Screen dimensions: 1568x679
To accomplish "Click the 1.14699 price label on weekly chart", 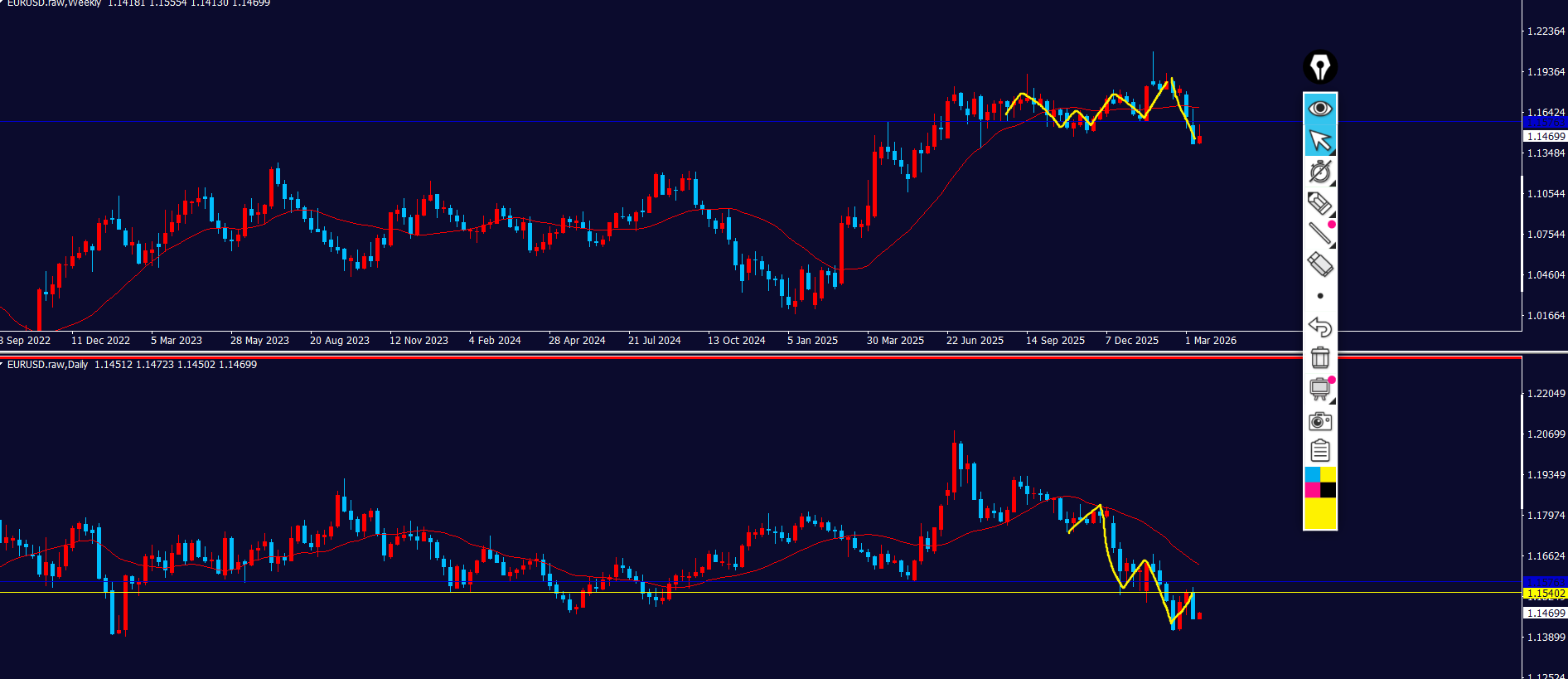I will pyautogui.click(x=1546, y=137).
